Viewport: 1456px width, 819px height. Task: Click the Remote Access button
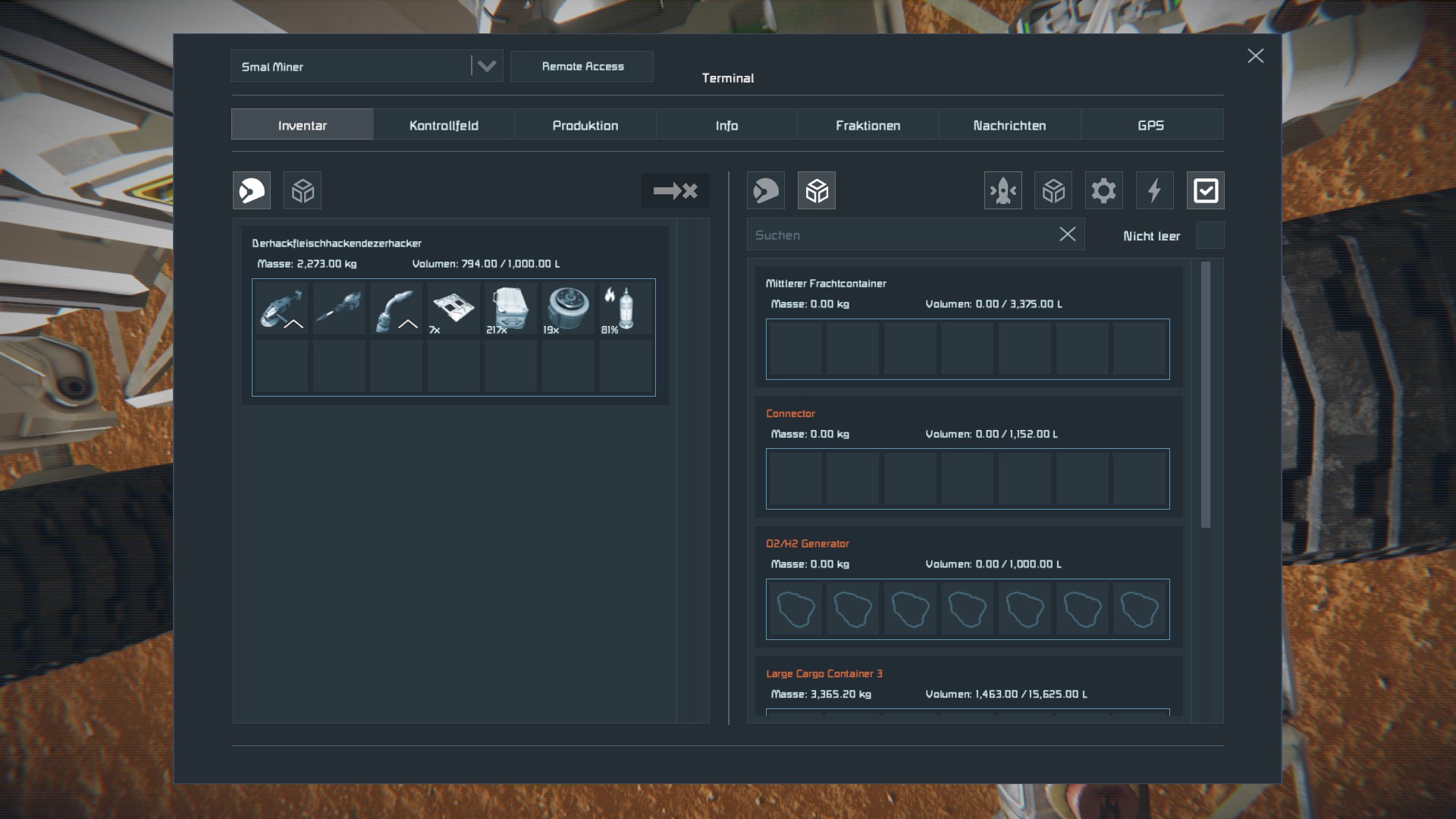tap(582, 67)
